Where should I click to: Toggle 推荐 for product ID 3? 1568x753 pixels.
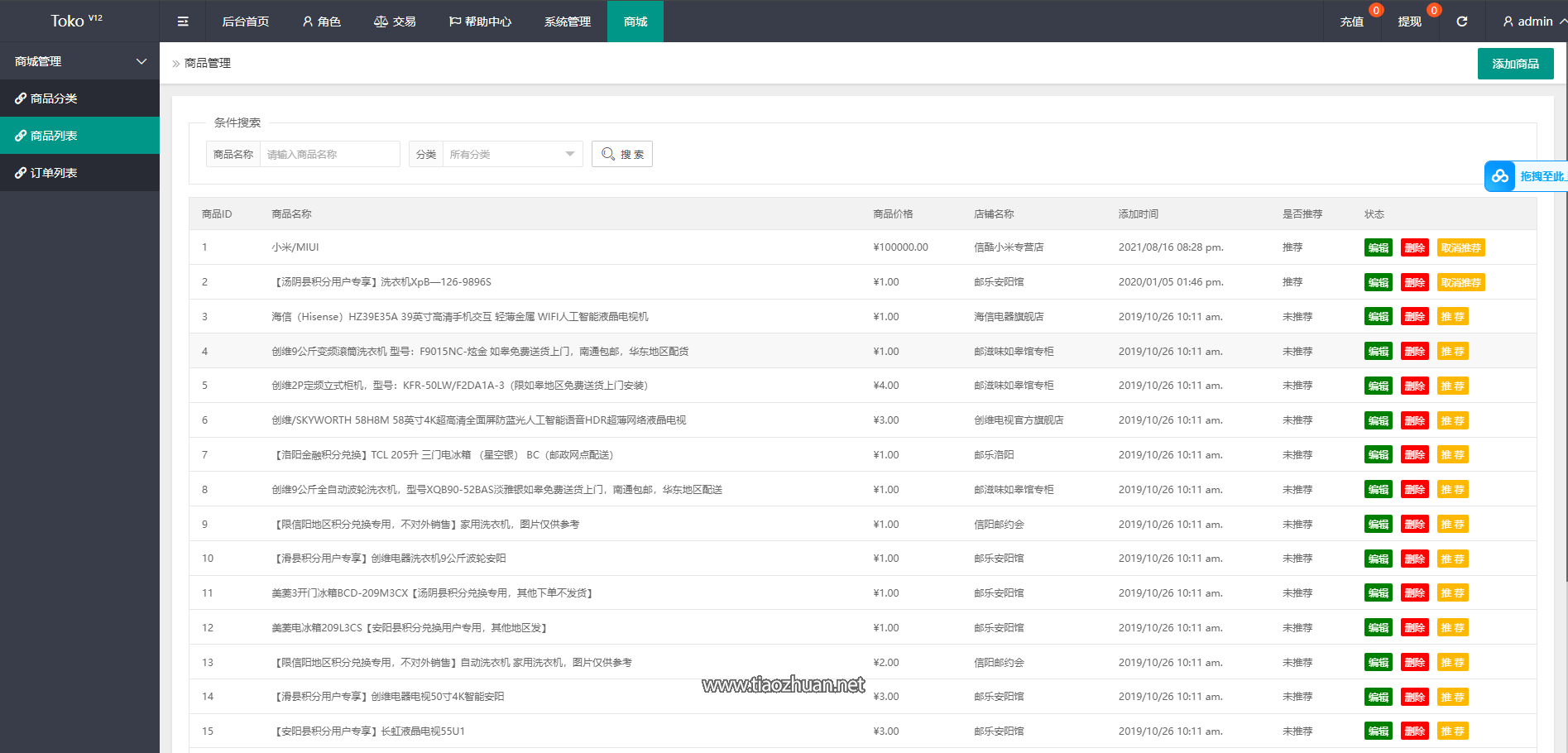1452,317
